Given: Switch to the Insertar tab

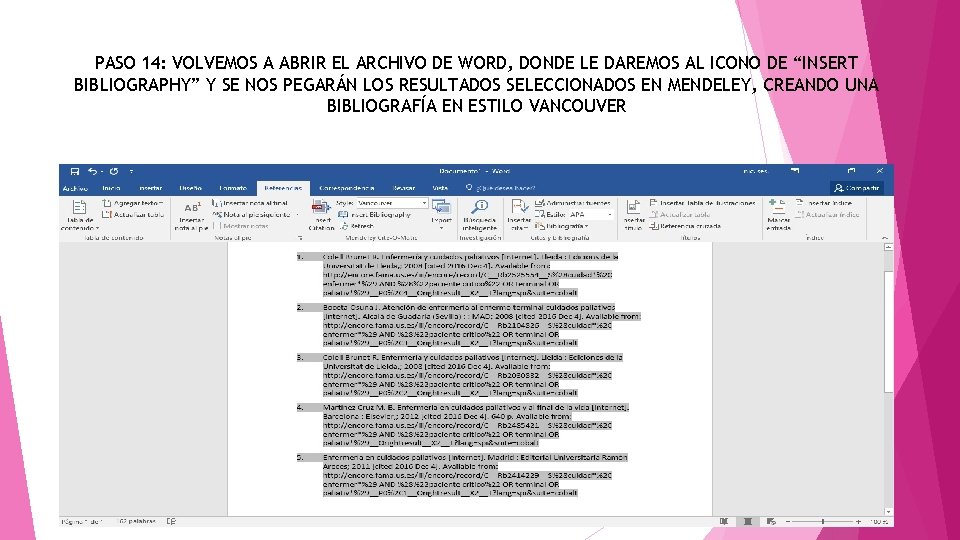Looking at the screenshot, I should tap(151, 188).
